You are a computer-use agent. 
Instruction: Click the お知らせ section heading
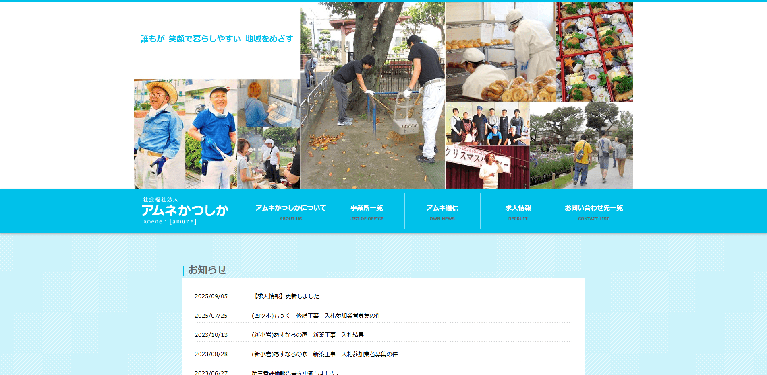(x=207, y=270)
